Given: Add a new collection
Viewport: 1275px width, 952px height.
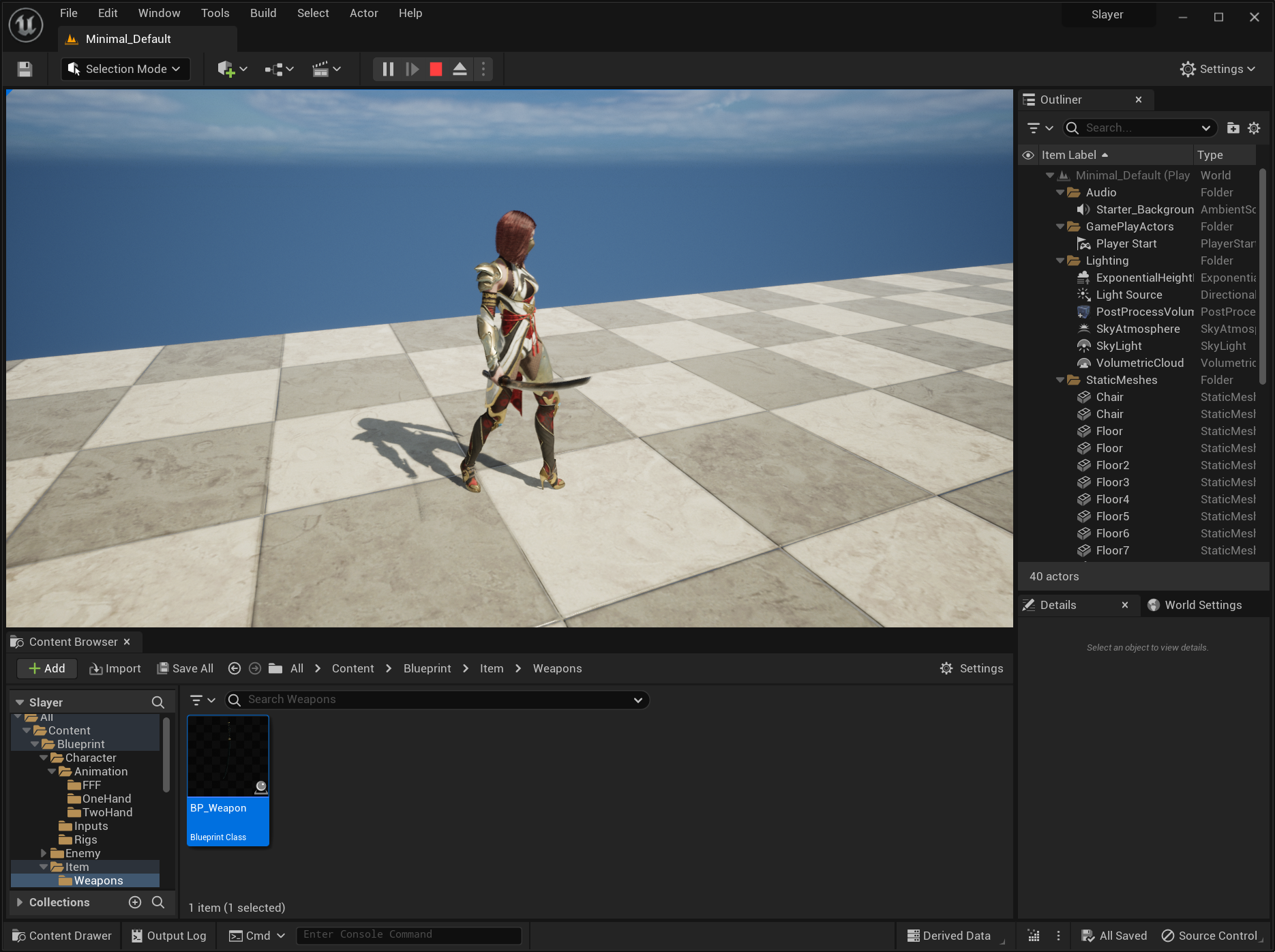Looking at the screenshot, I should (x=135, y=902).
